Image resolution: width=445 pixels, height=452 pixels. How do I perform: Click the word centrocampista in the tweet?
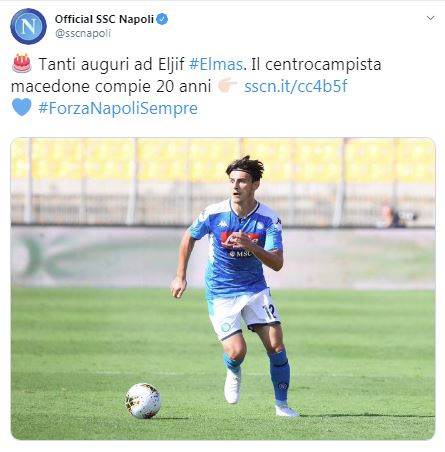click(323, 64)
